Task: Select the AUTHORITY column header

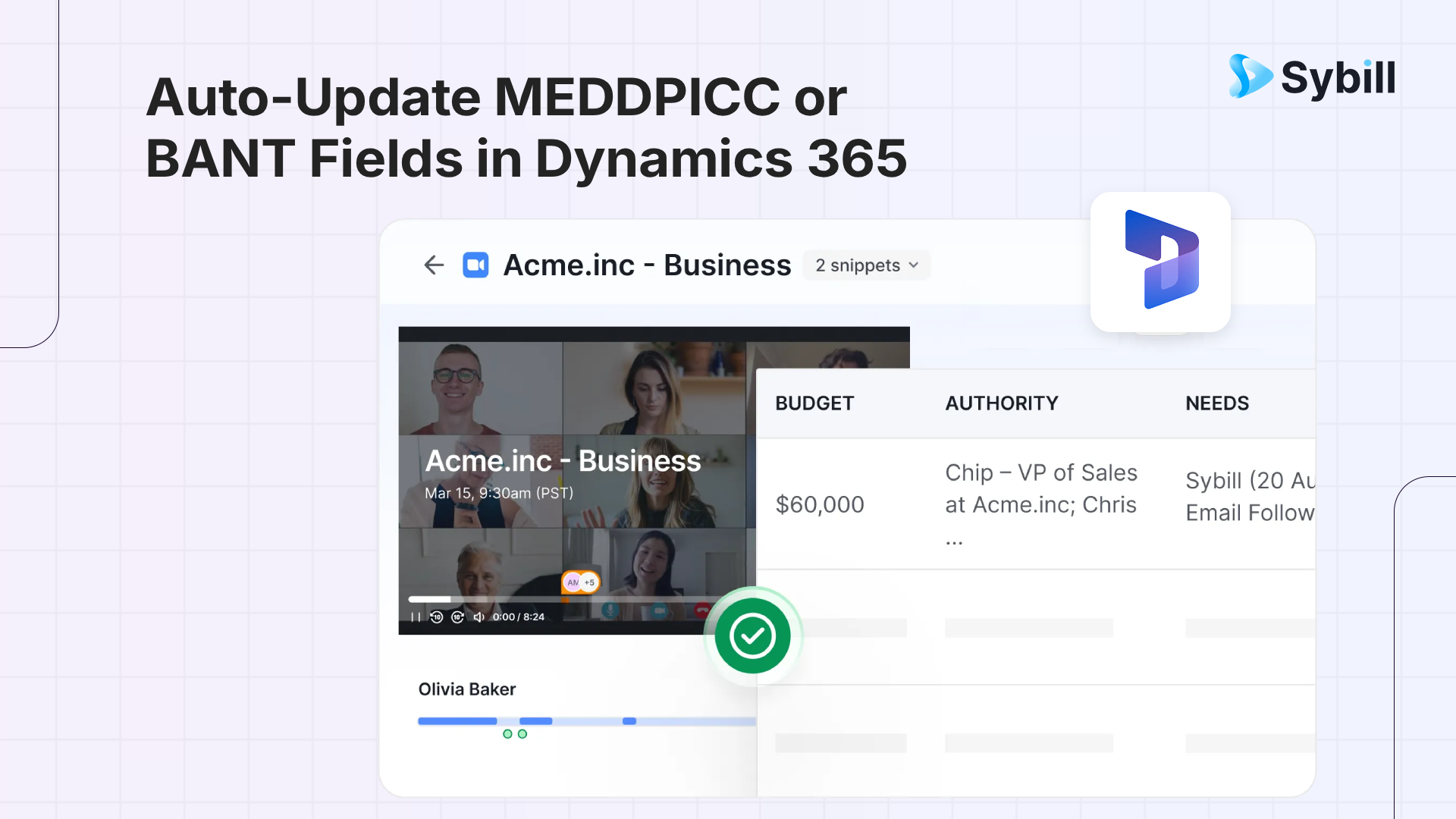Action: [1002, 403]
